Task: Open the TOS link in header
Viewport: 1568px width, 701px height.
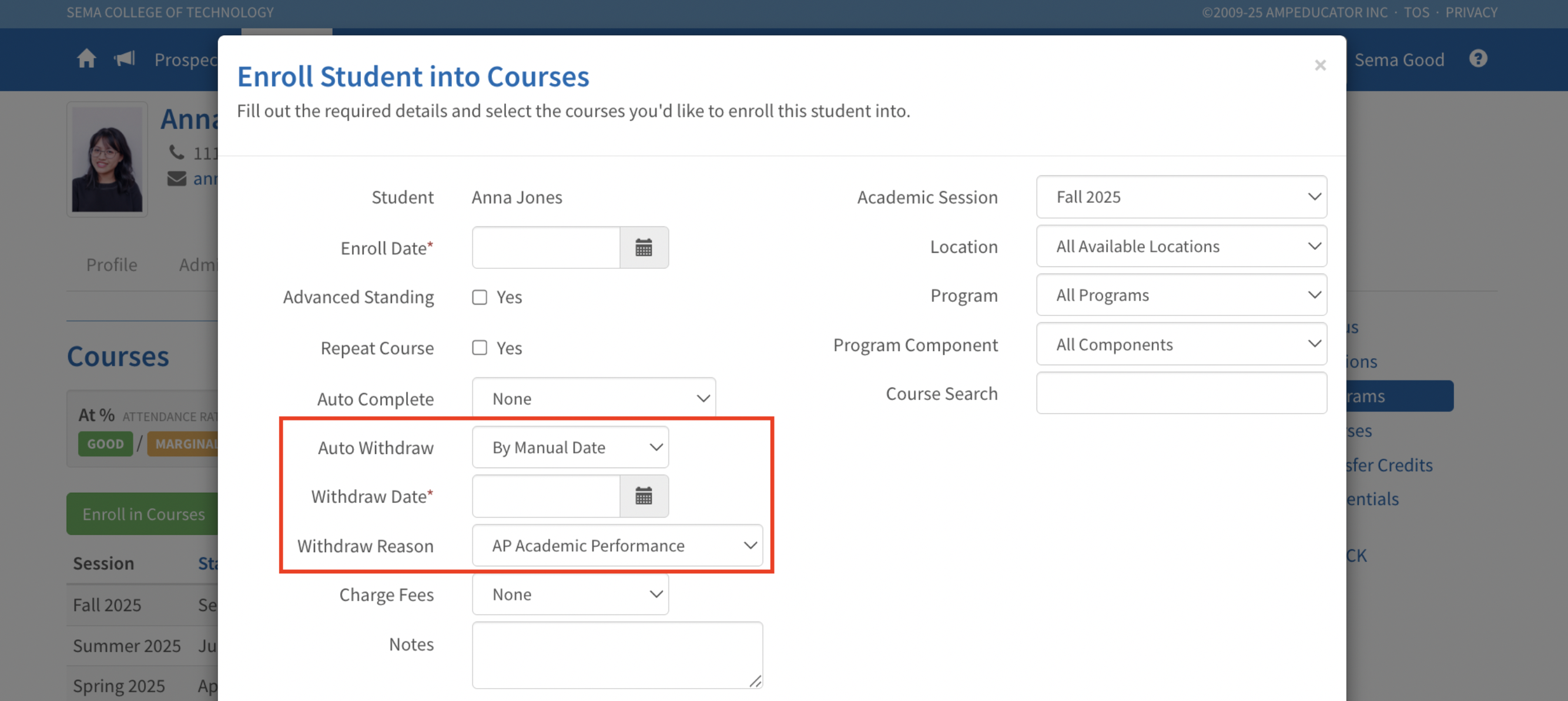Action: [x=1416, y=12]
